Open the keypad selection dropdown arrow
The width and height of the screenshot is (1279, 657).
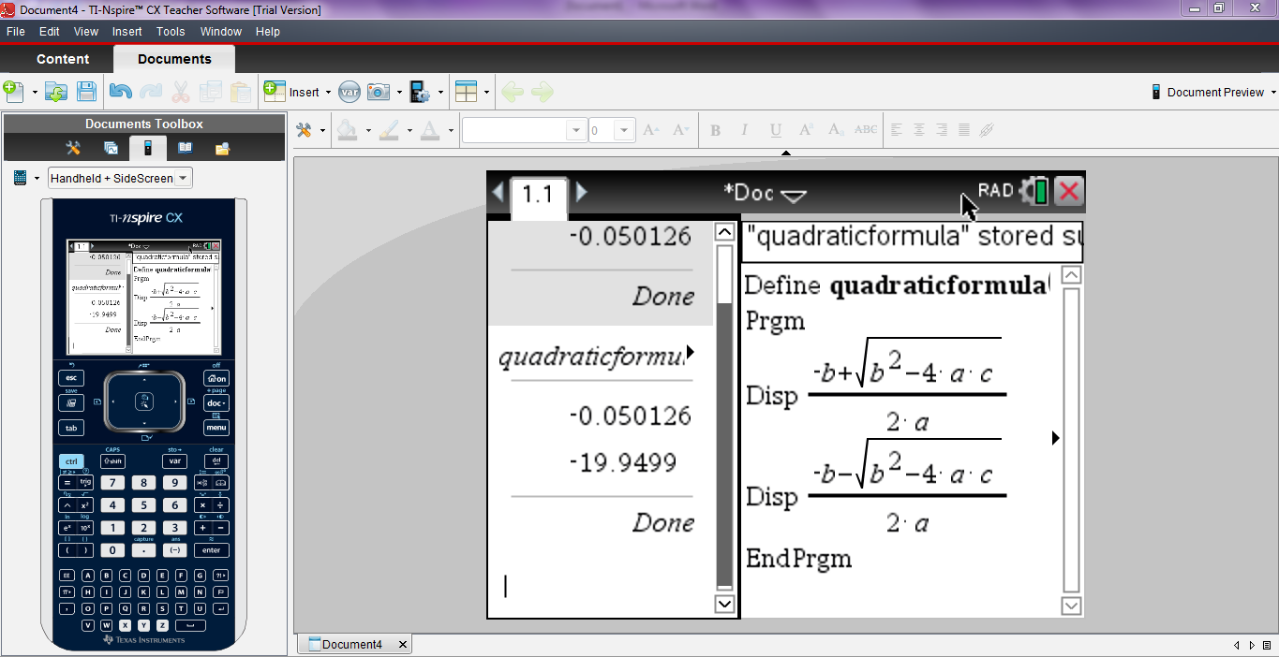37,179
